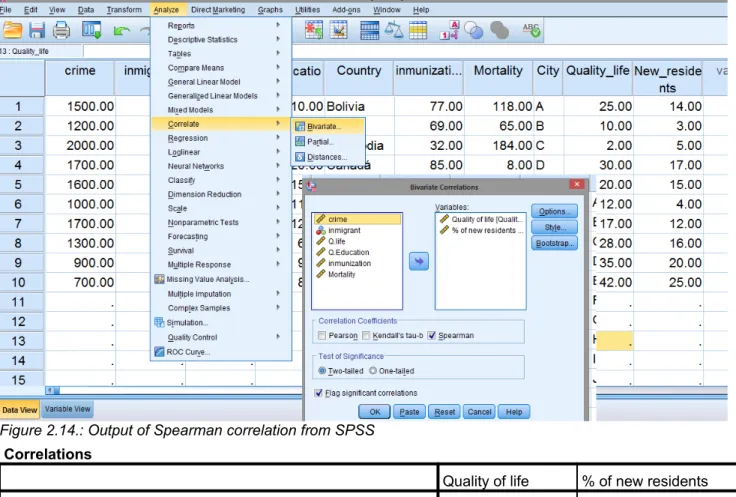736x497 pixels.
Task: Open the Recall recently used dialogs icon
Action: [91, 31]
